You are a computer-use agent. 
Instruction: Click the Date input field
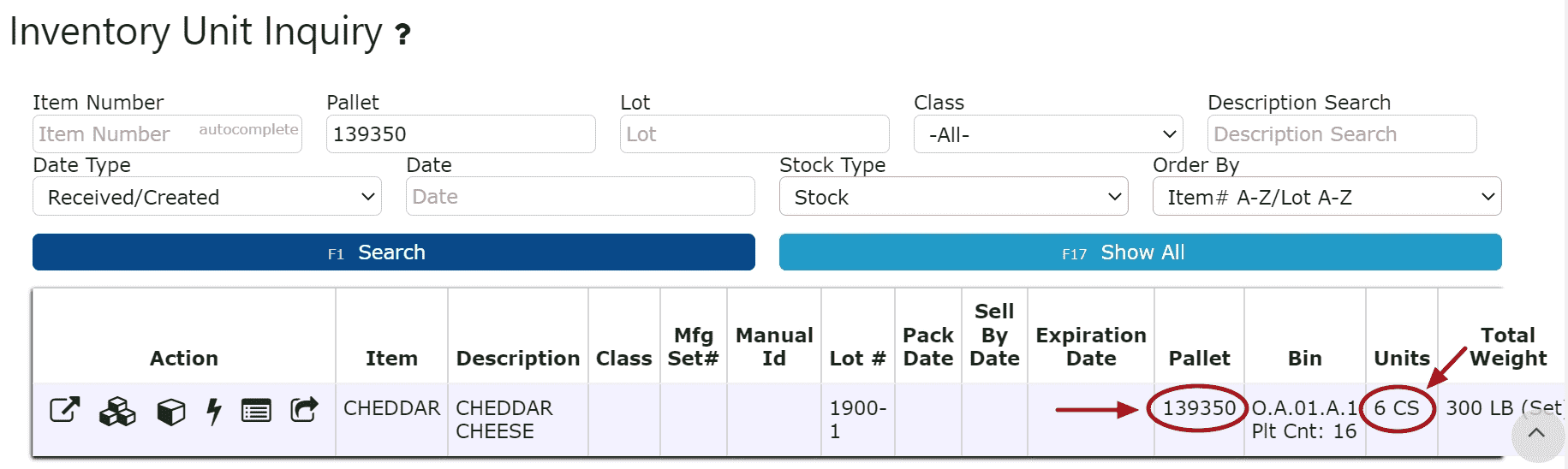(x=580, y=197)
